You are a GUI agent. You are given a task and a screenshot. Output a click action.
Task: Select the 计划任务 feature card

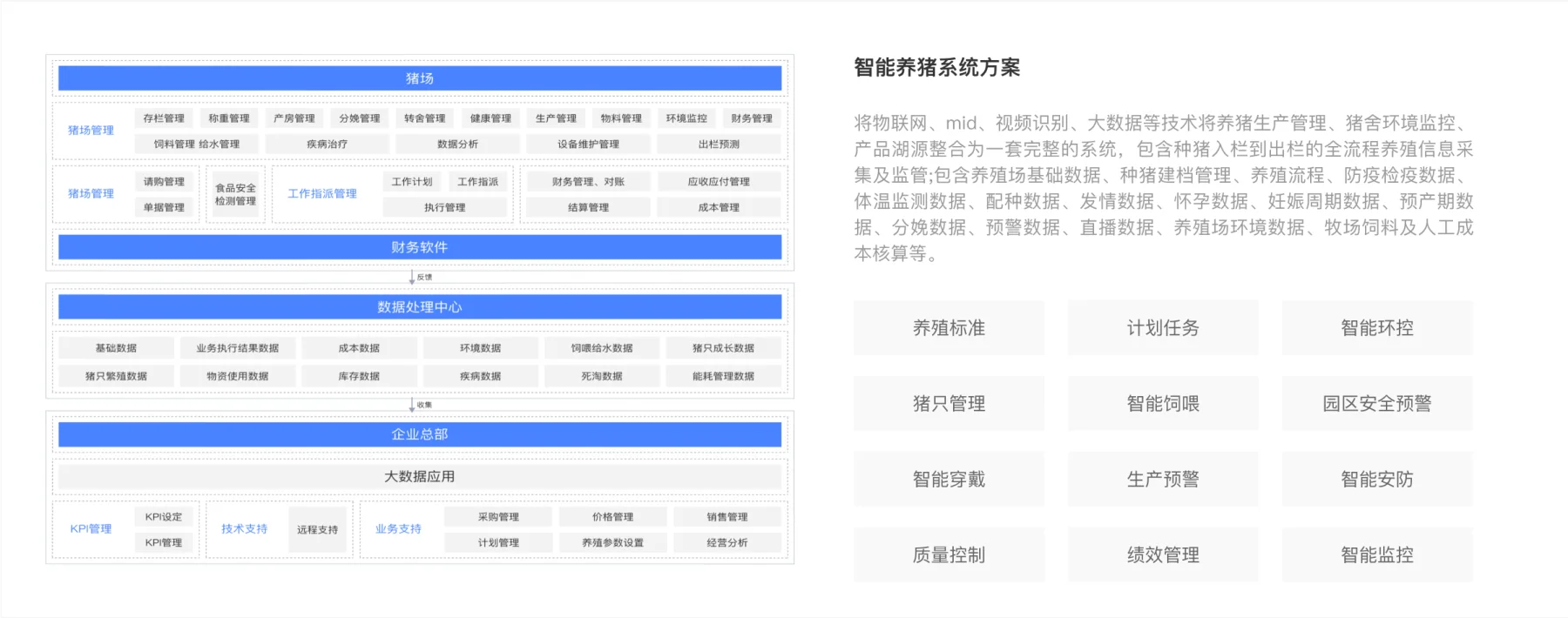click(1163, 328)
